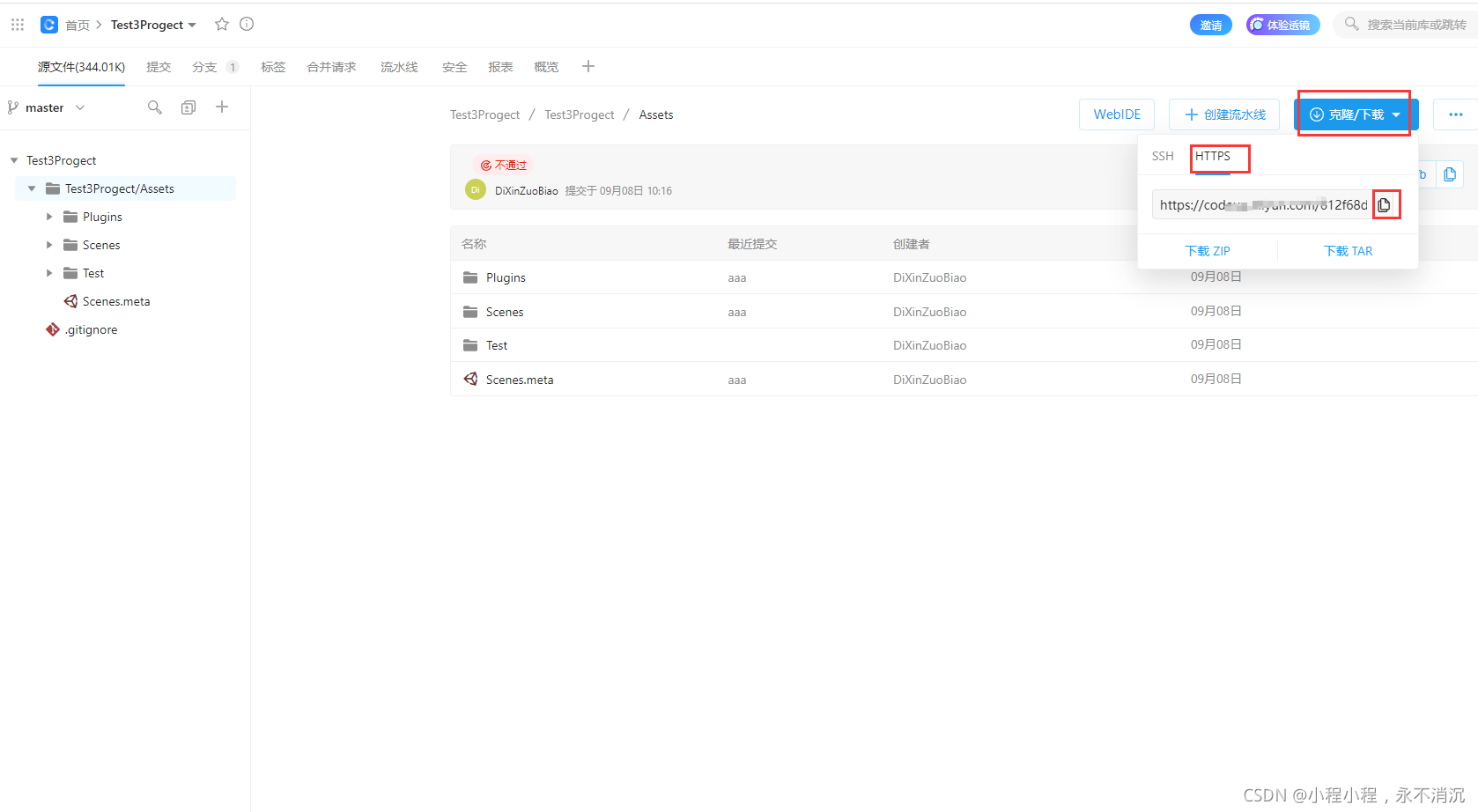Click the 不通过 failed status badge

point(503,165)
